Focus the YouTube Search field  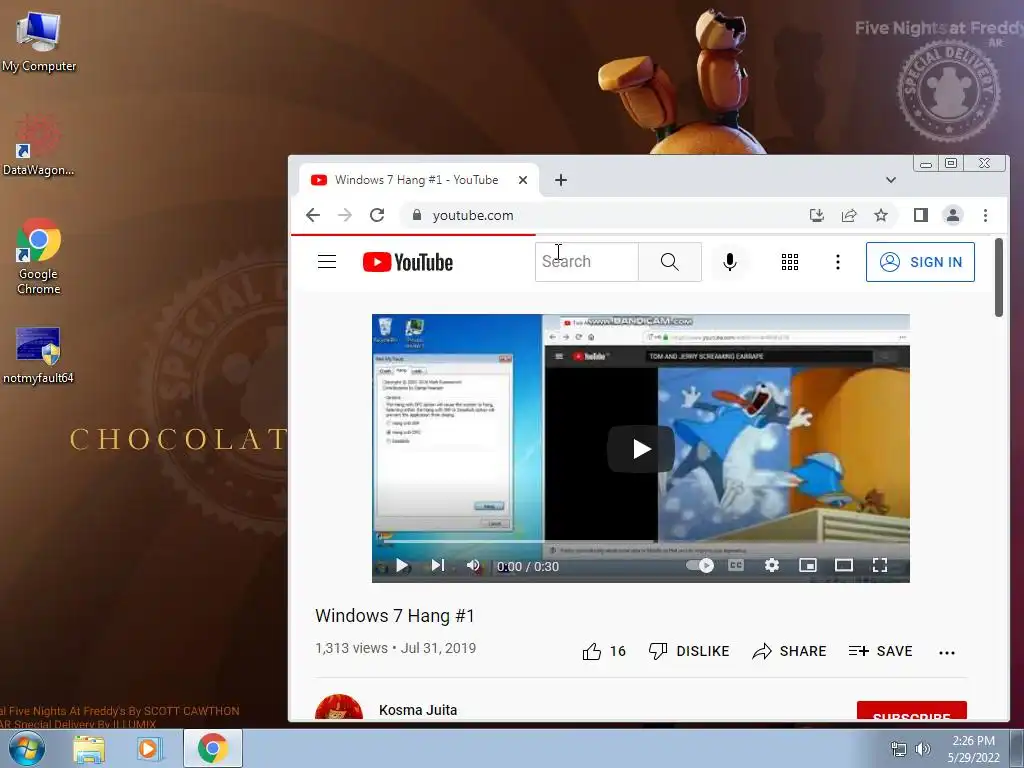point(586,262)
